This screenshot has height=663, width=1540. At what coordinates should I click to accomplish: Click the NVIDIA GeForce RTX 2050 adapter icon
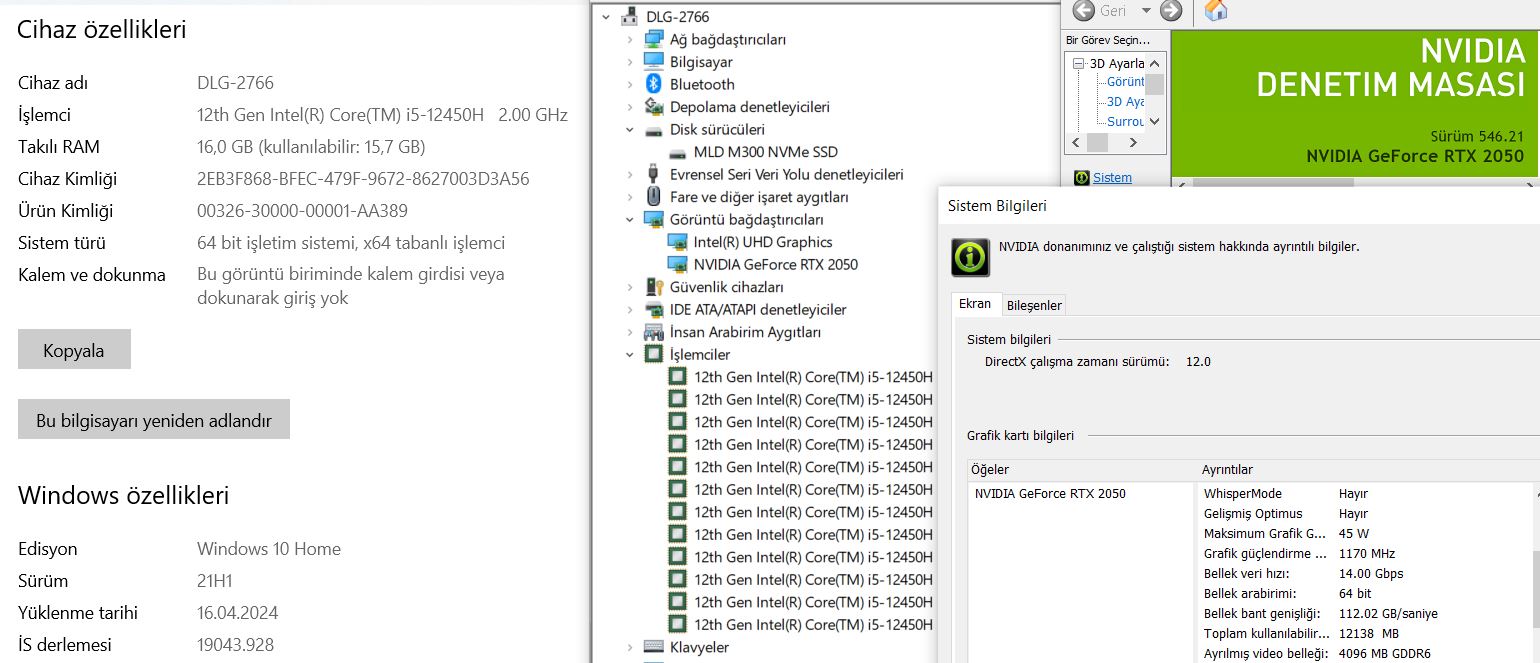tap(678, 264)
